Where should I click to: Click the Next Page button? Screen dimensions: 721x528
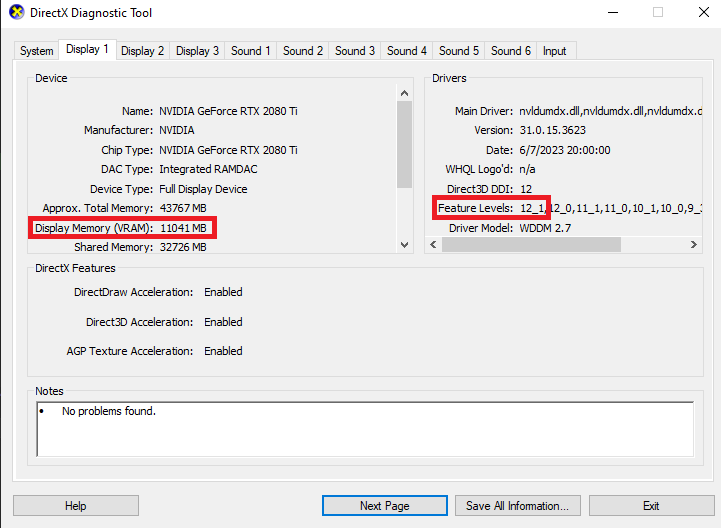point(384,506)
